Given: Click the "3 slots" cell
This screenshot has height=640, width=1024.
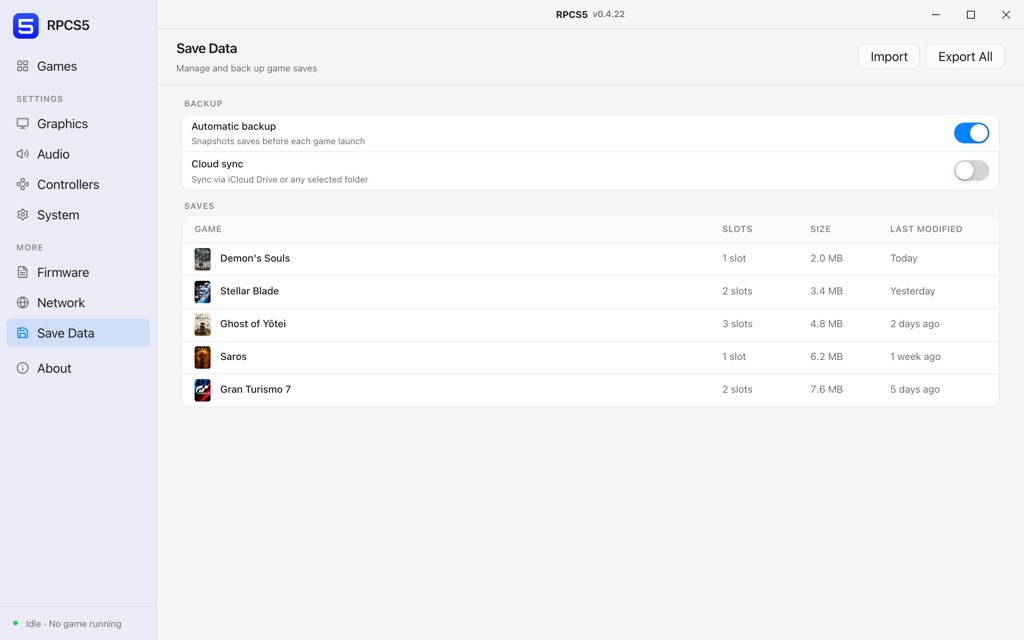Looking at the screenshot, I should (x=737, y=323).
